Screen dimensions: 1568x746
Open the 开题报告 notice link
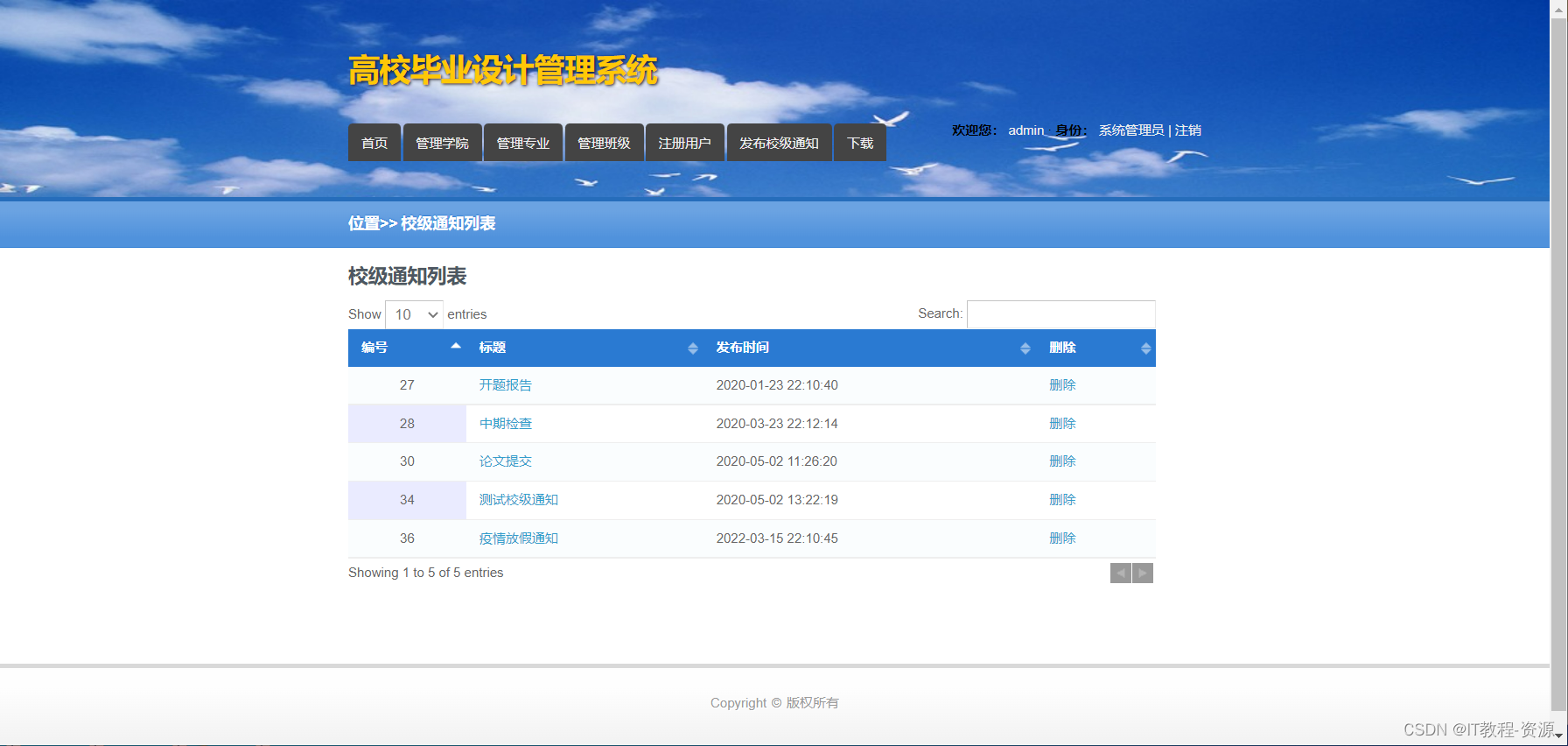tap(505, 385)
